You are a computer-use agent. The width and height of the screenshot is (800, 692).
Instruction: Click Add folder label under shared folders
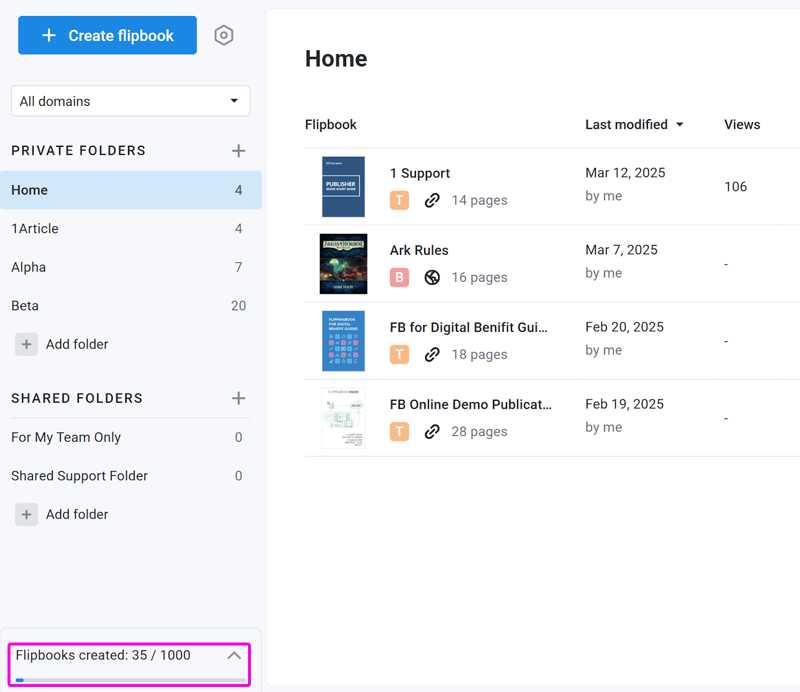click(77, 514)
